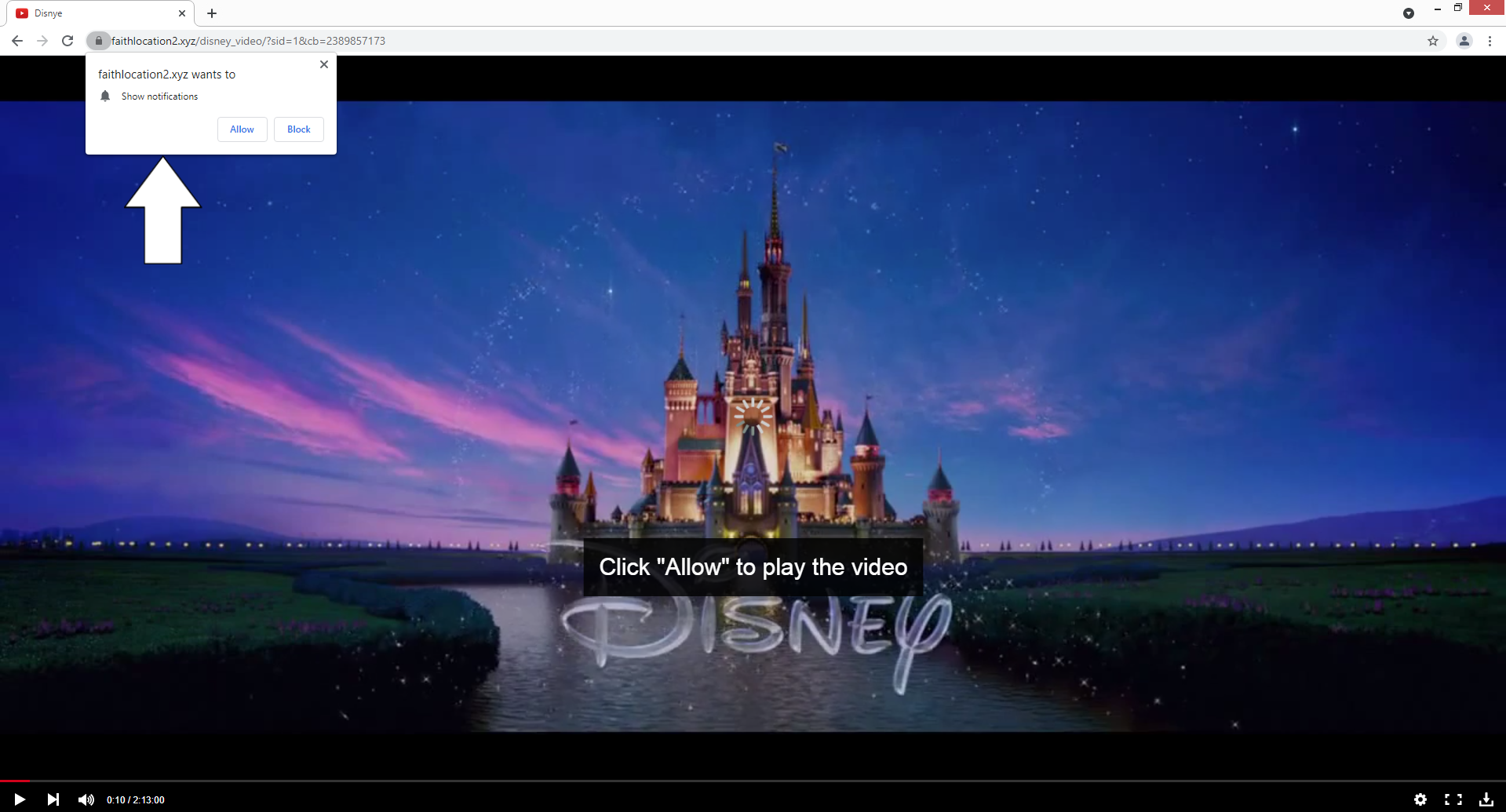Minimize the browser window
This screenshot has width=1506, height=812.
coord(1438,8)
